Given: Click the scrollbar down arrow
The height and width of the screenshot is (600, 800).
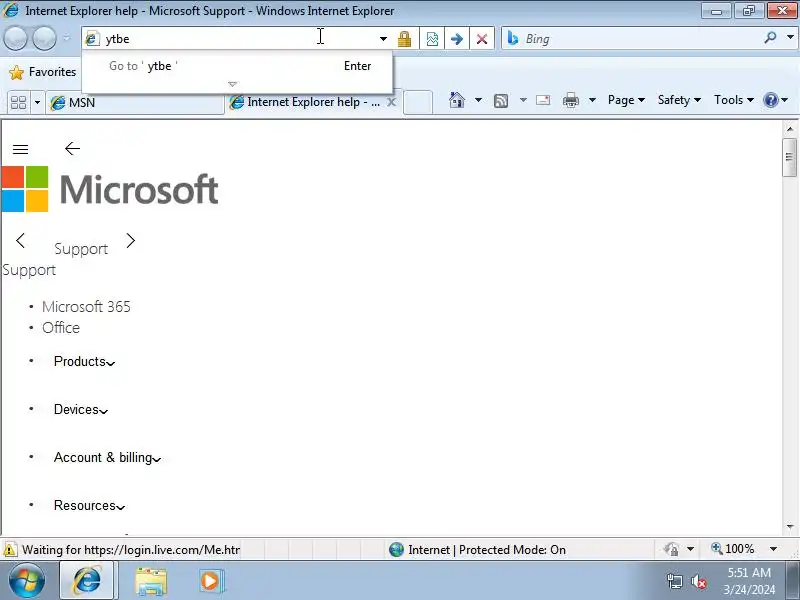Looking at the screenshot, I should click(790, 527).
